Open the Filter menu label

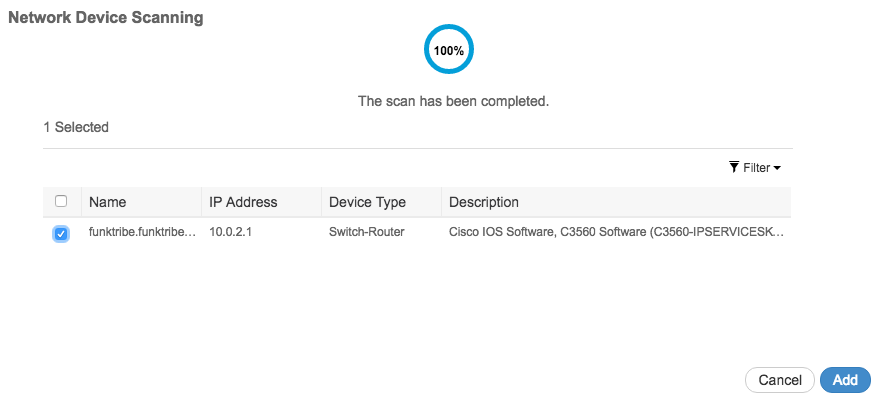756,168
